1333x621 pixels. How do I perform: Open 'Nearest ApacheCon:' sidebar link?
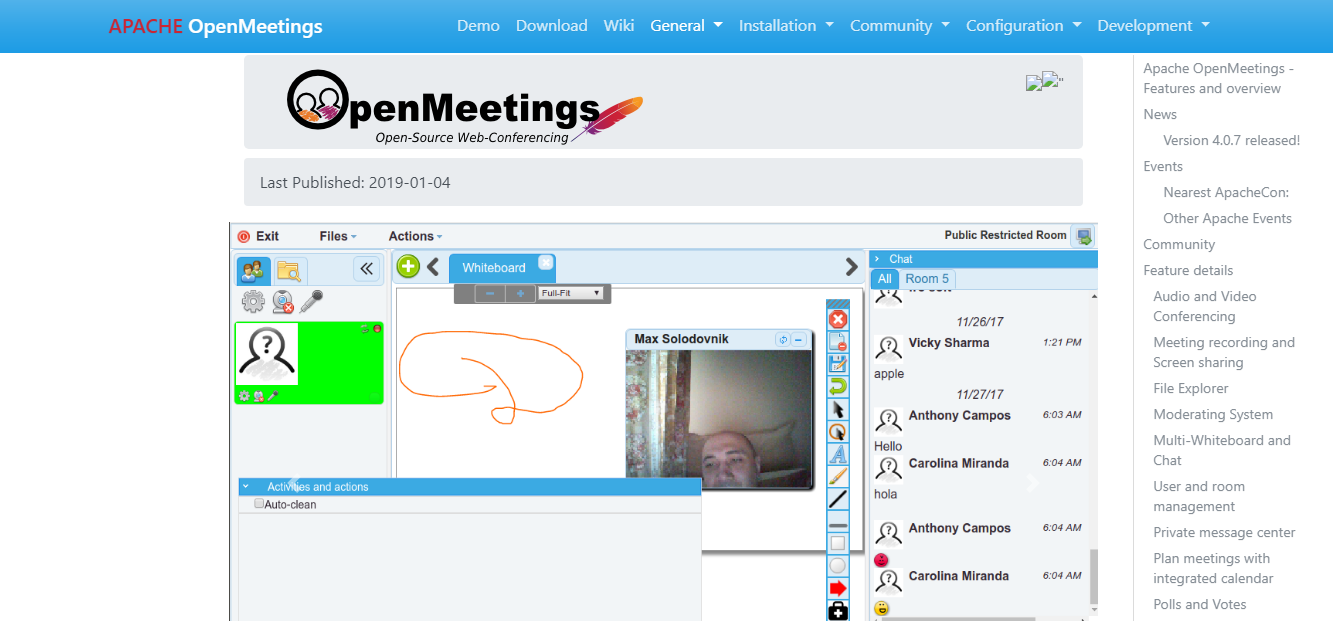[1226, 192]
